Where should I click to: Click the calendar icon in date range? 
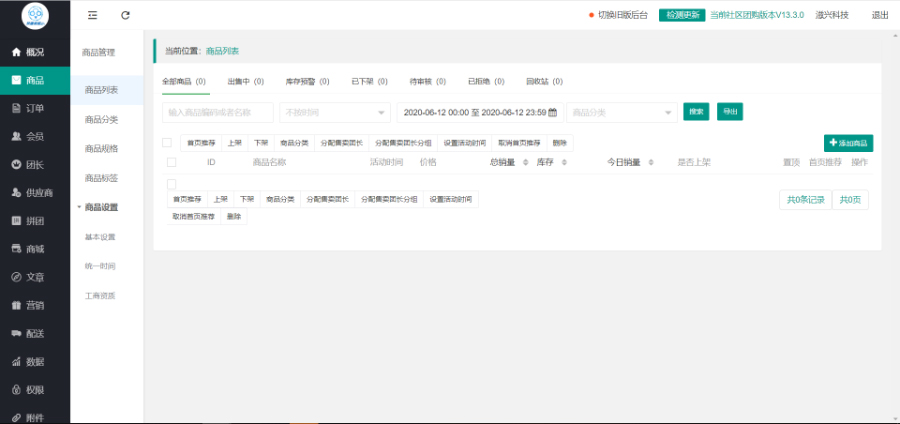[x=552, y=112]
